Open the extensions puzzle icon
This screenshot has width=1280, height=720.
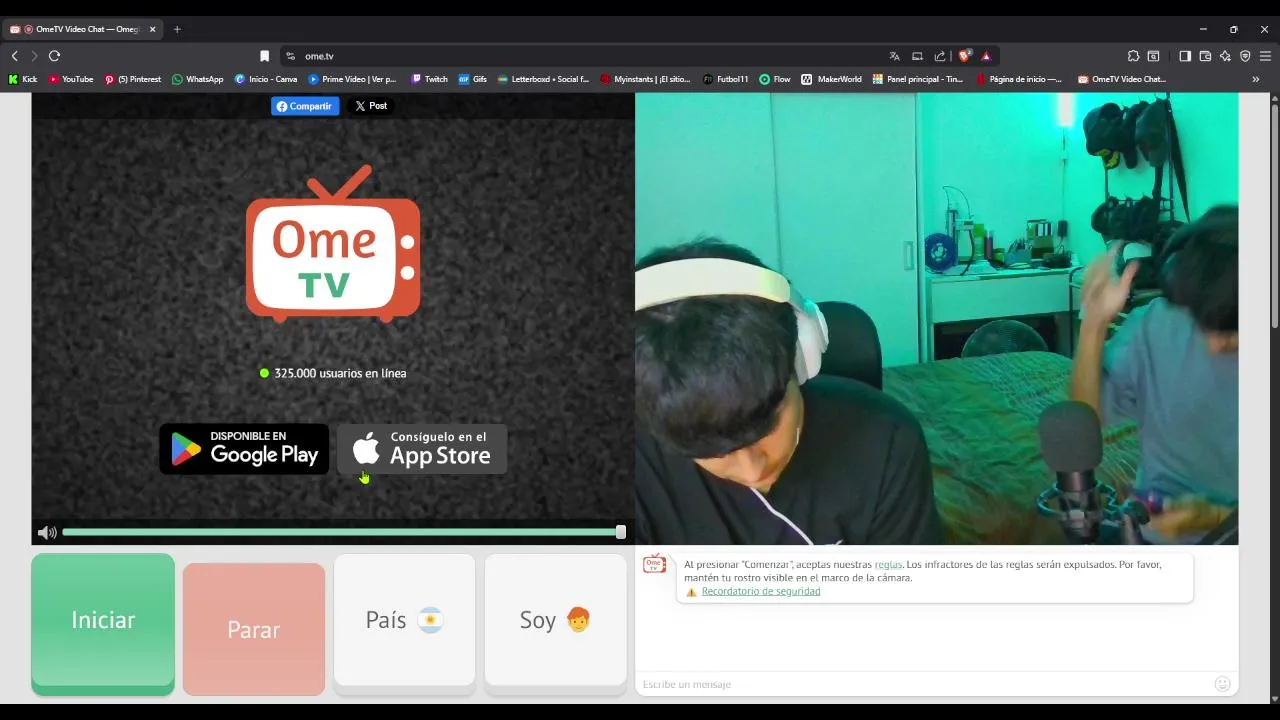pyautogui.click(x=1133, y=56)
